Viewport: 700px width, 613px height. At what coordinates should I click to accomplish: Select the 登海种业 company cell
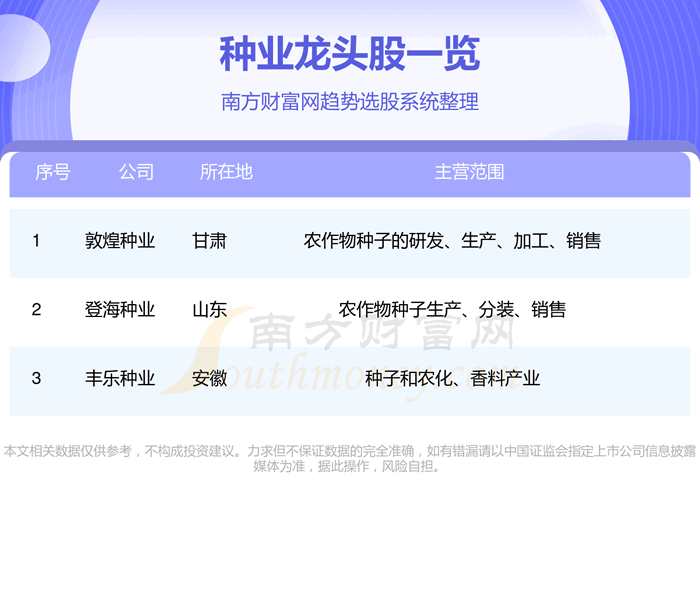coord(120,309)
